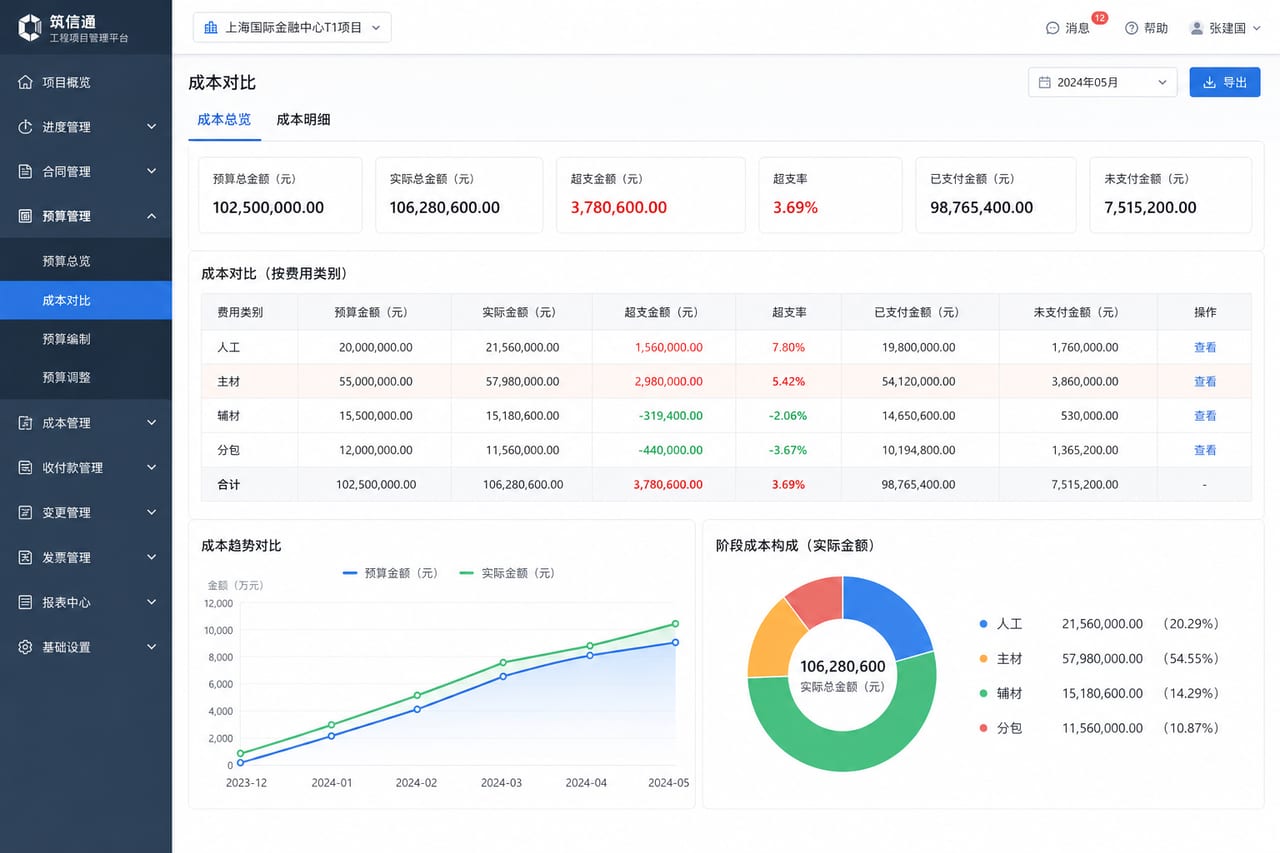Click the -440,000.00 overrun value

click(670, 450)
